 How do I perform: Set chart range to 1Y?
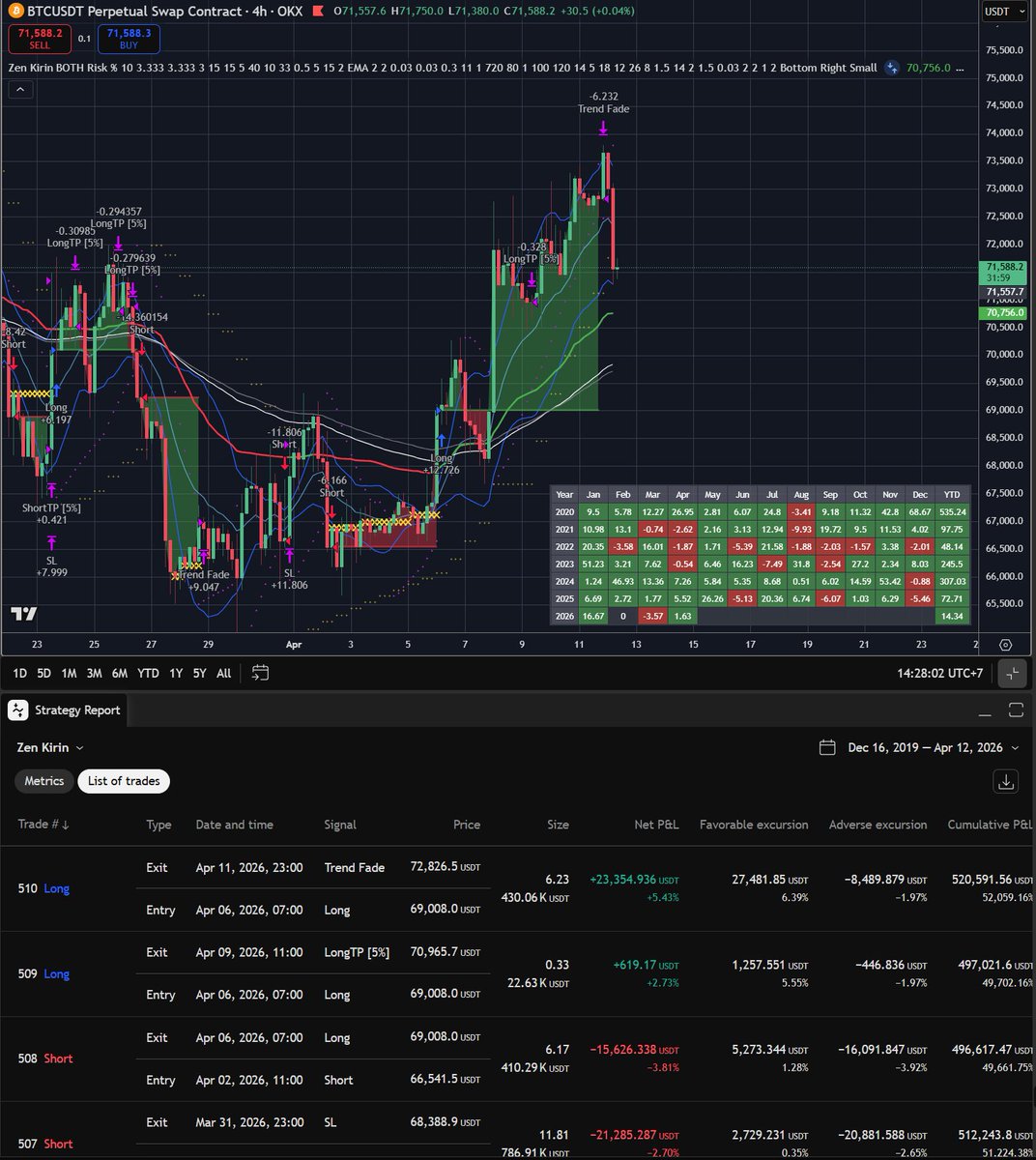click(x=176, y=673)
